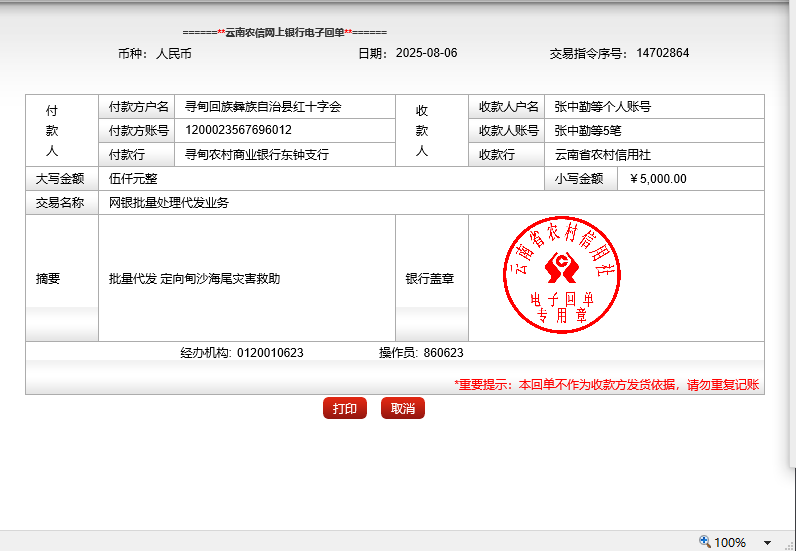Image resolution: width=796 pixels, height=551 pixels.
Task: Open the zoom level dropdown arrow
Action: coord(767,542)
